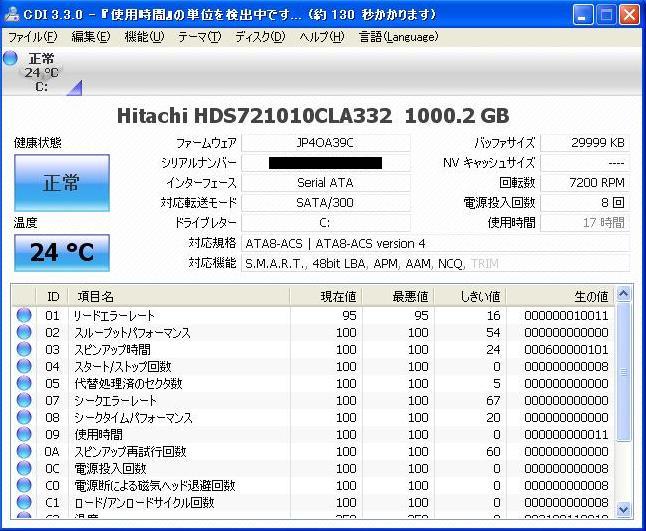Click the 17 時間 usage hours field
The image size is (646, 531).
[x=585, y=222]
